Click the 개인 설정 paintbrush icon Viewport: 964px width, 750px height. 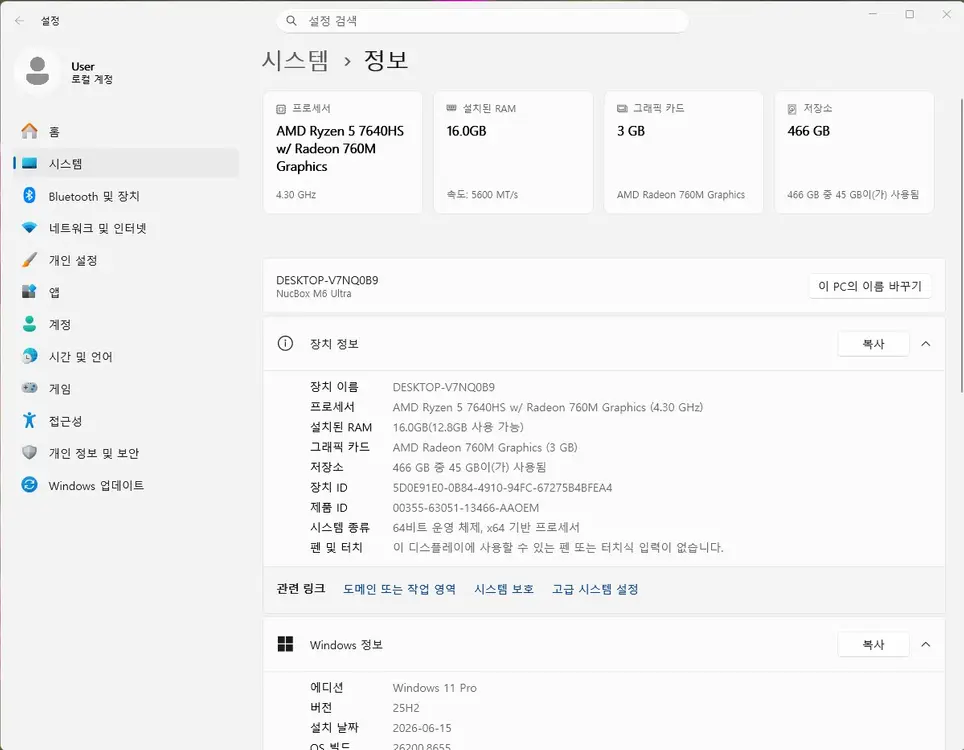tap(29, 260)
